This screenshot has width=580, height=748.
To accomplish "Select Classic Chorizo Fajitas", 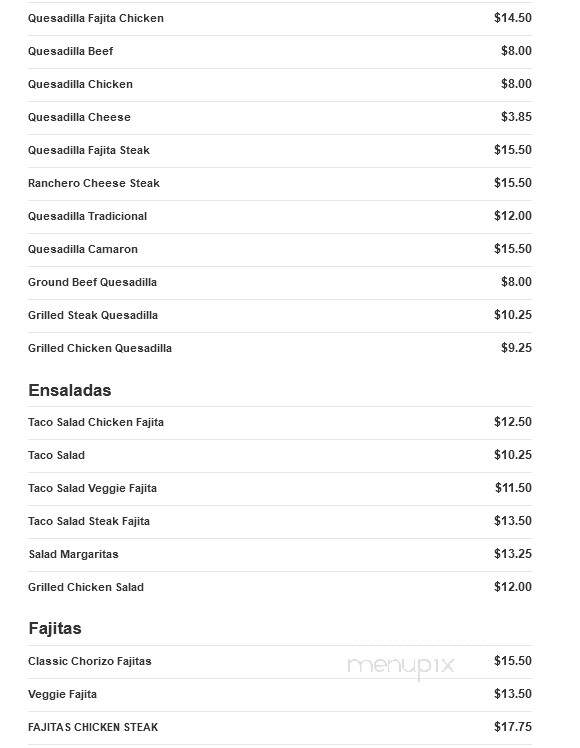I will pos(280,662).
